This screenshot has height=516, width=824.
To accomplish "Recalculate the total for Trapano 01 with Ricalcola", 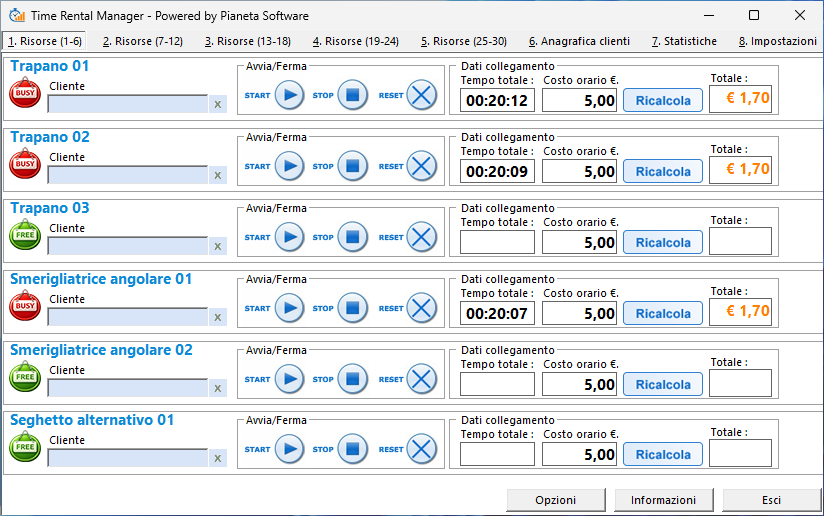I will point(662,100).
